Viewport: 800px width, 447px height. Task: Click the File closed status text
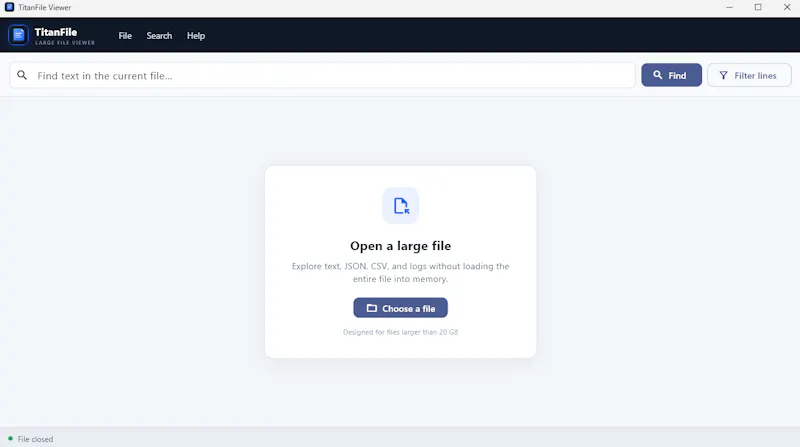click(x=35, y=439)
